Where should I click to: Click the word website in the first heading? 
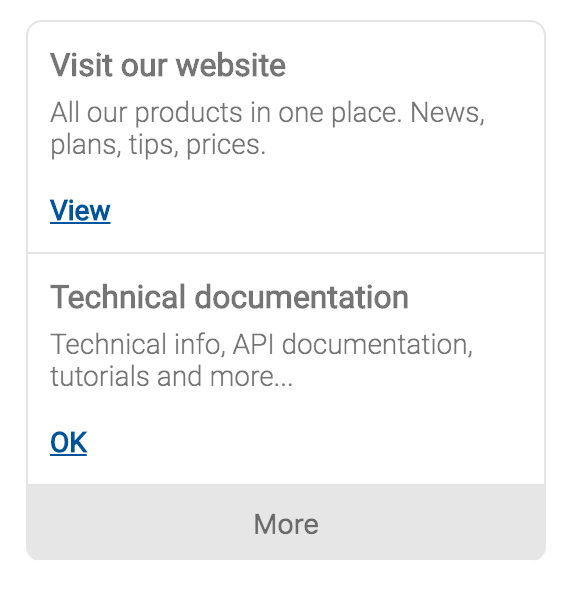pos(231,65)
